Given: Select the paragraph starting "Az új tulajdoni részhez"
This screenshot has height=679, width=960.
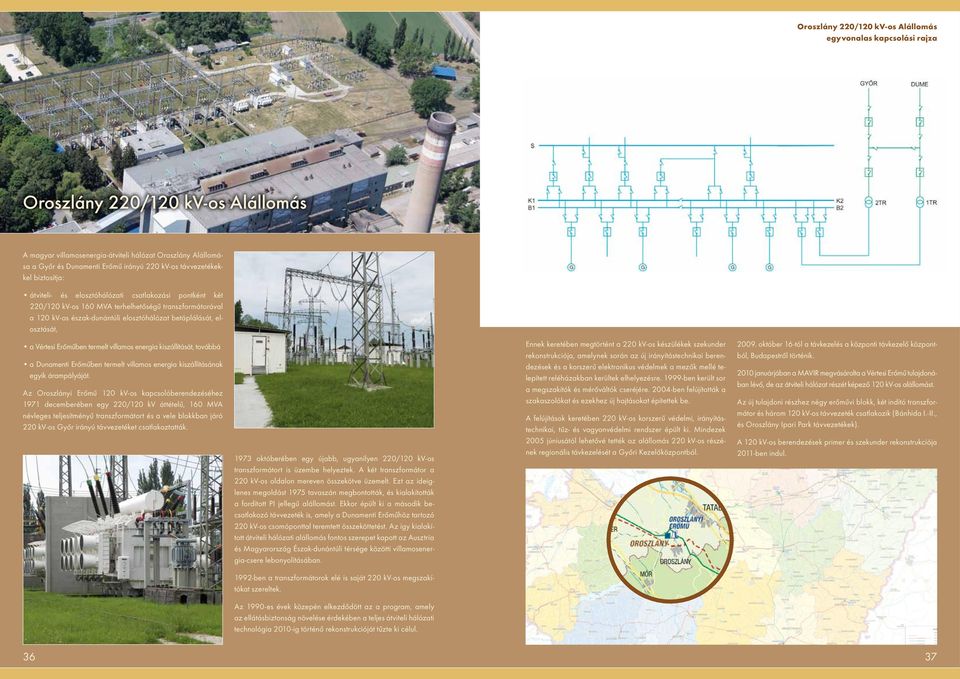Looking at the screenshot, I should tap(837, 413).
